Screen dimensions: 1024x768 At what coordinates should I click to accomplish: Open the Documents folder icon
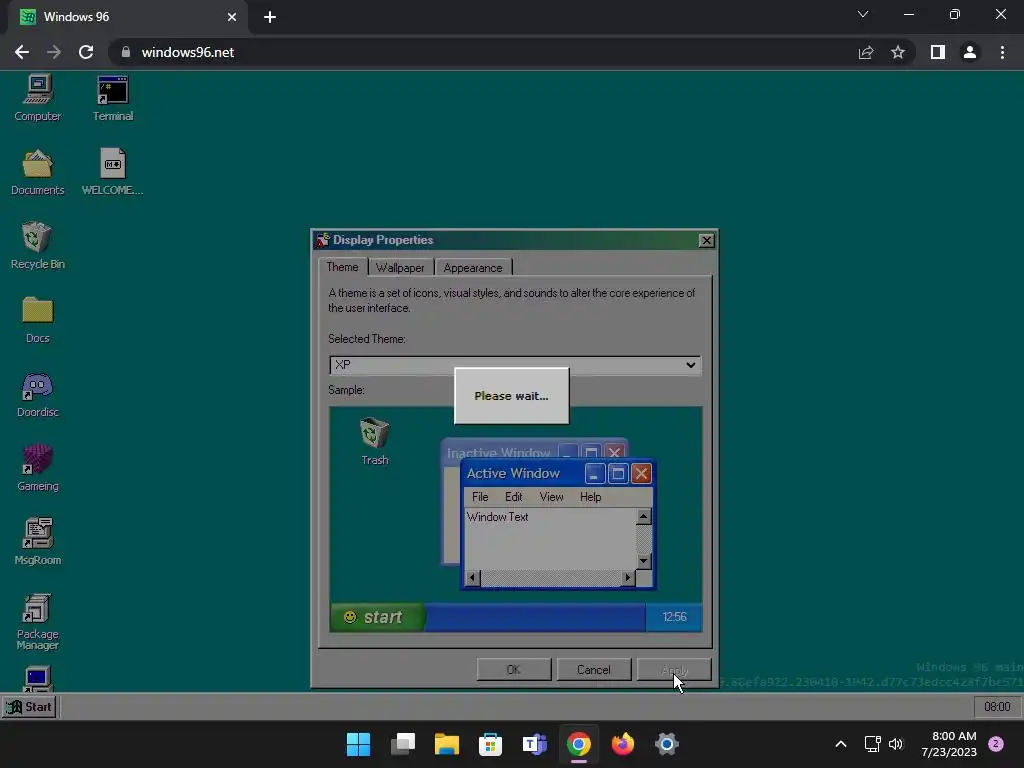38,172
